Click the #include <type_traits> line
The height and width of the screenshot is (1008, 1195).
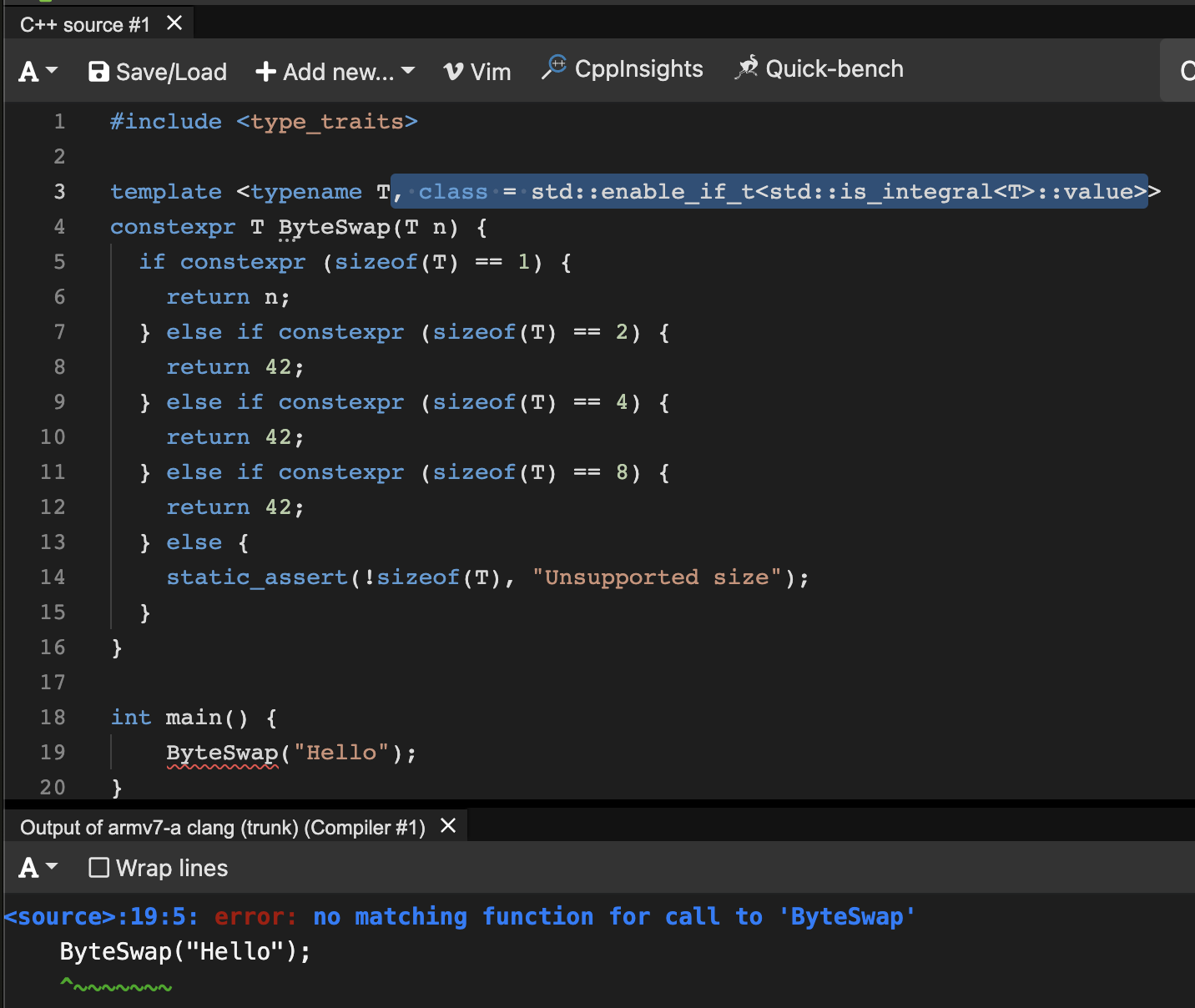(x=264, y=122)
